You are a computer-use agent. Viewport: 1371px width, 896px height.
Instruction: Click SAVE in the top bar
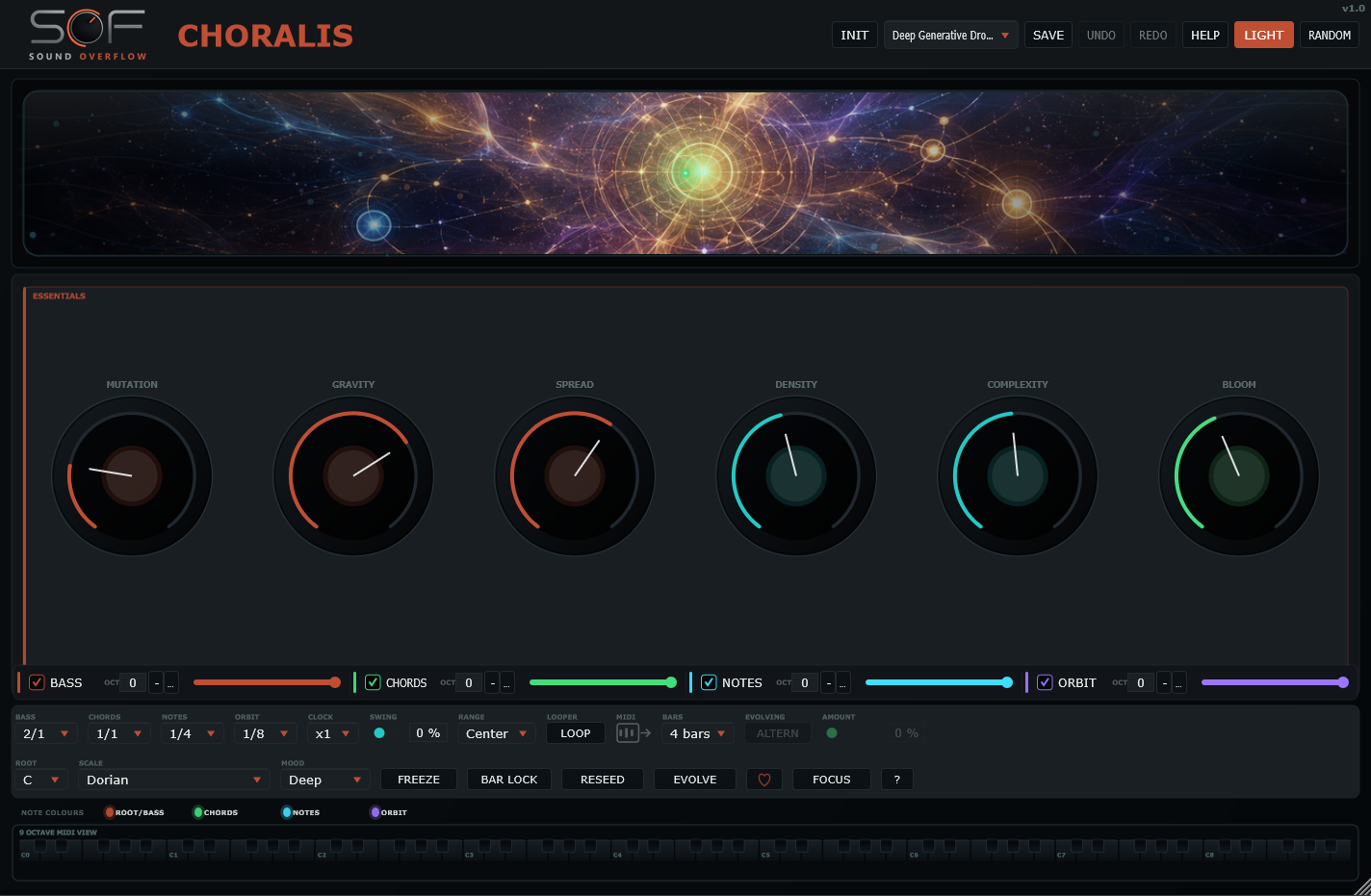(1048, 36)
